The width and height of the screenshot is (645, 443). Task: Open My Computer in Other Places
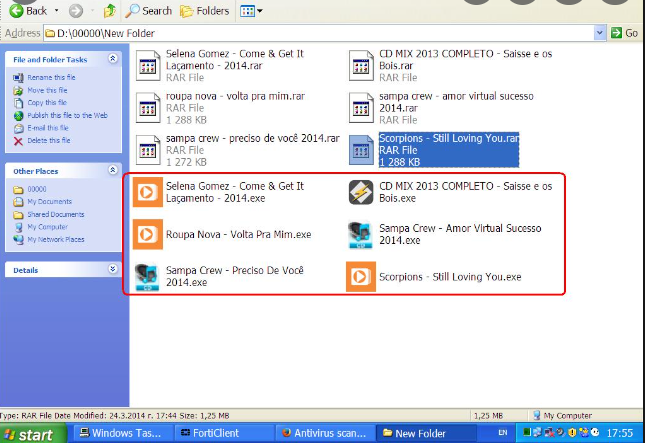coord(47,227)
